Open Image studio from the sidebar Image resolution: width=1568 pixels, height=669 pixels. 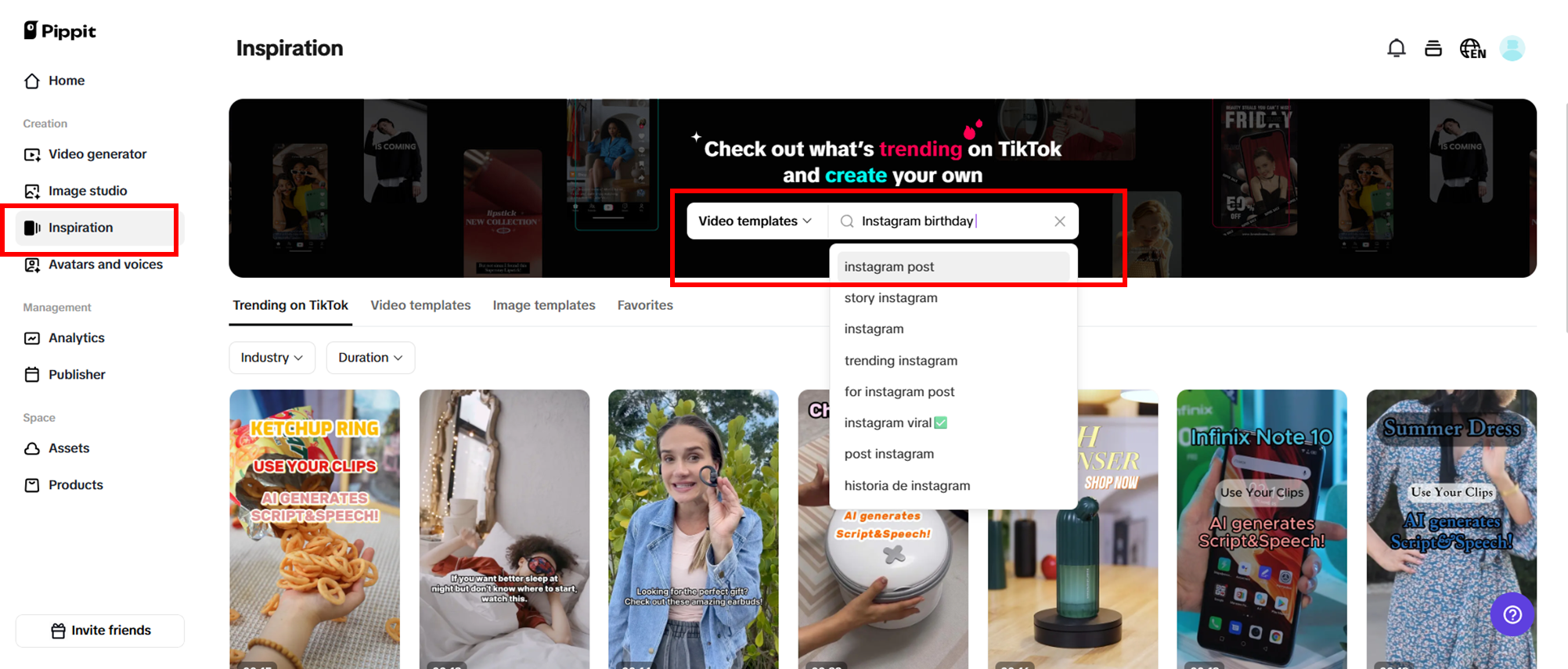pos(88,191)
